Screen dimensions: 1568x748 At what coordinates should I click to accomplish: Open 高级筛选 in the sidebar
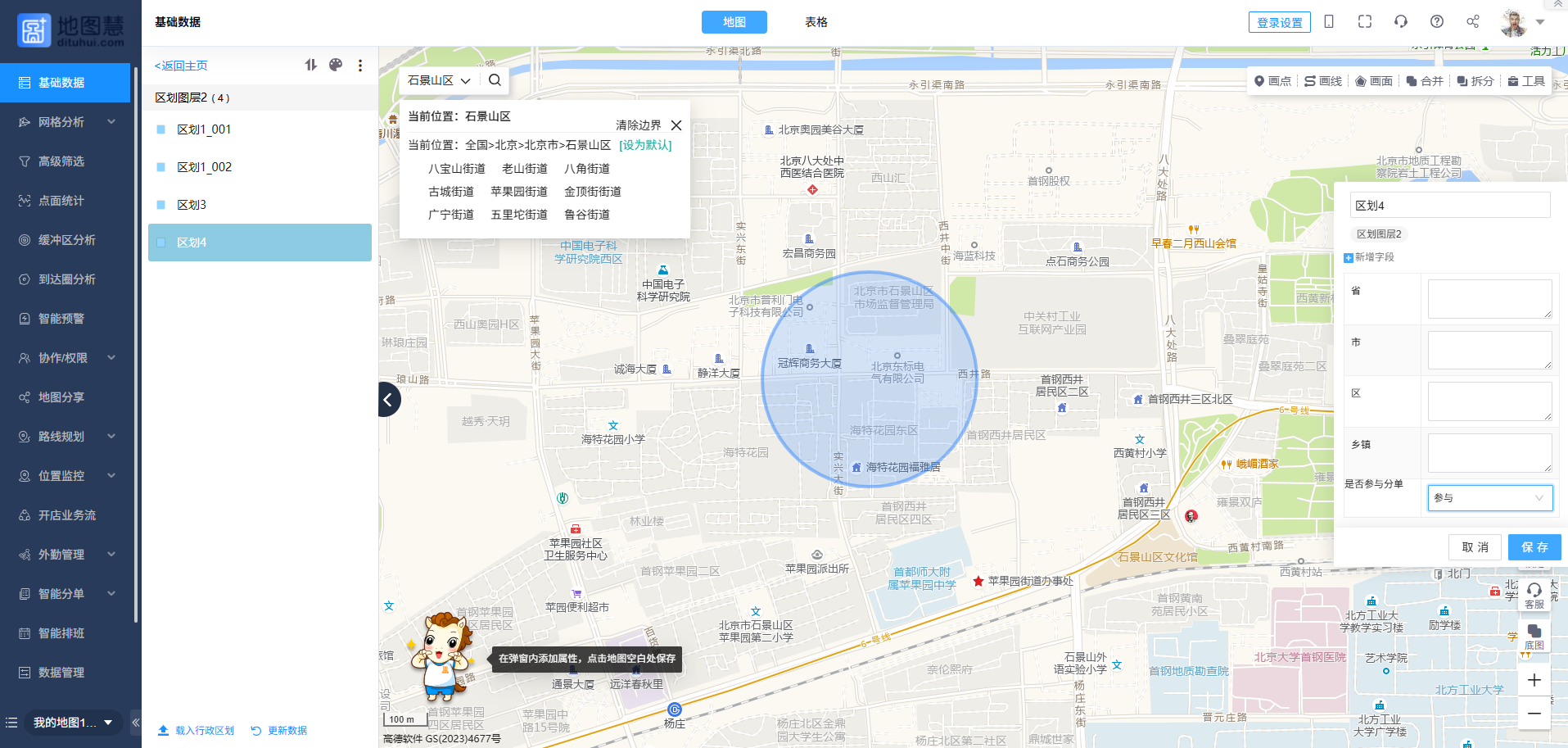[61, 161]
